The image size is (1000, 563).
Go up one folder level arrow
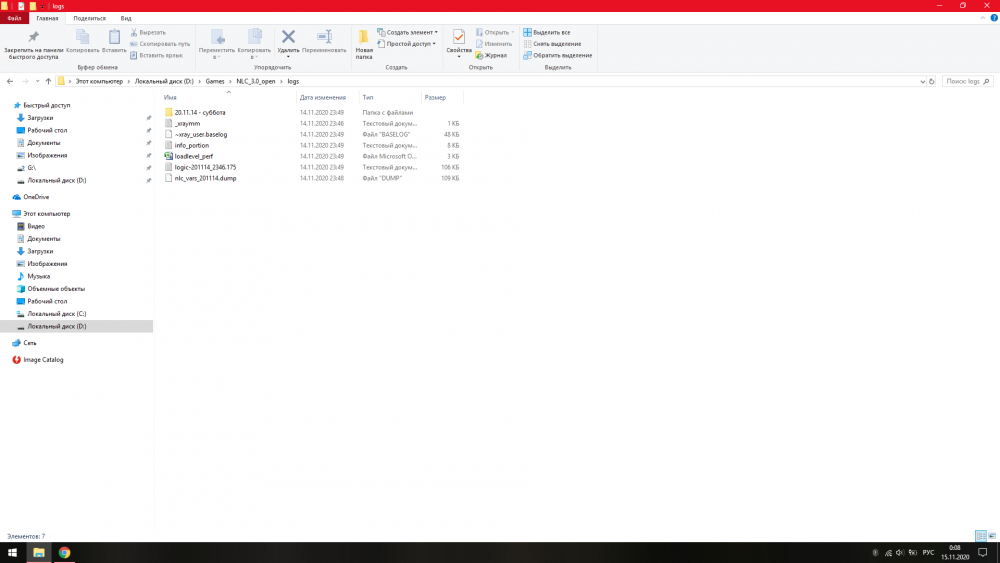click(x=48, y=82)
